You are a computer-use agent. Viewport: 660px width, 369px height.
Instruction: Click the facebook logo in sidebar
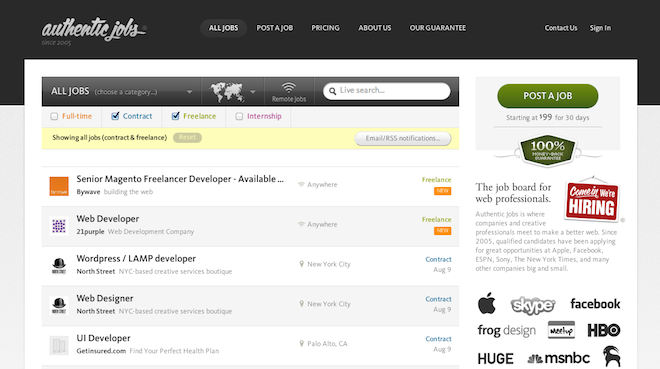595,304
